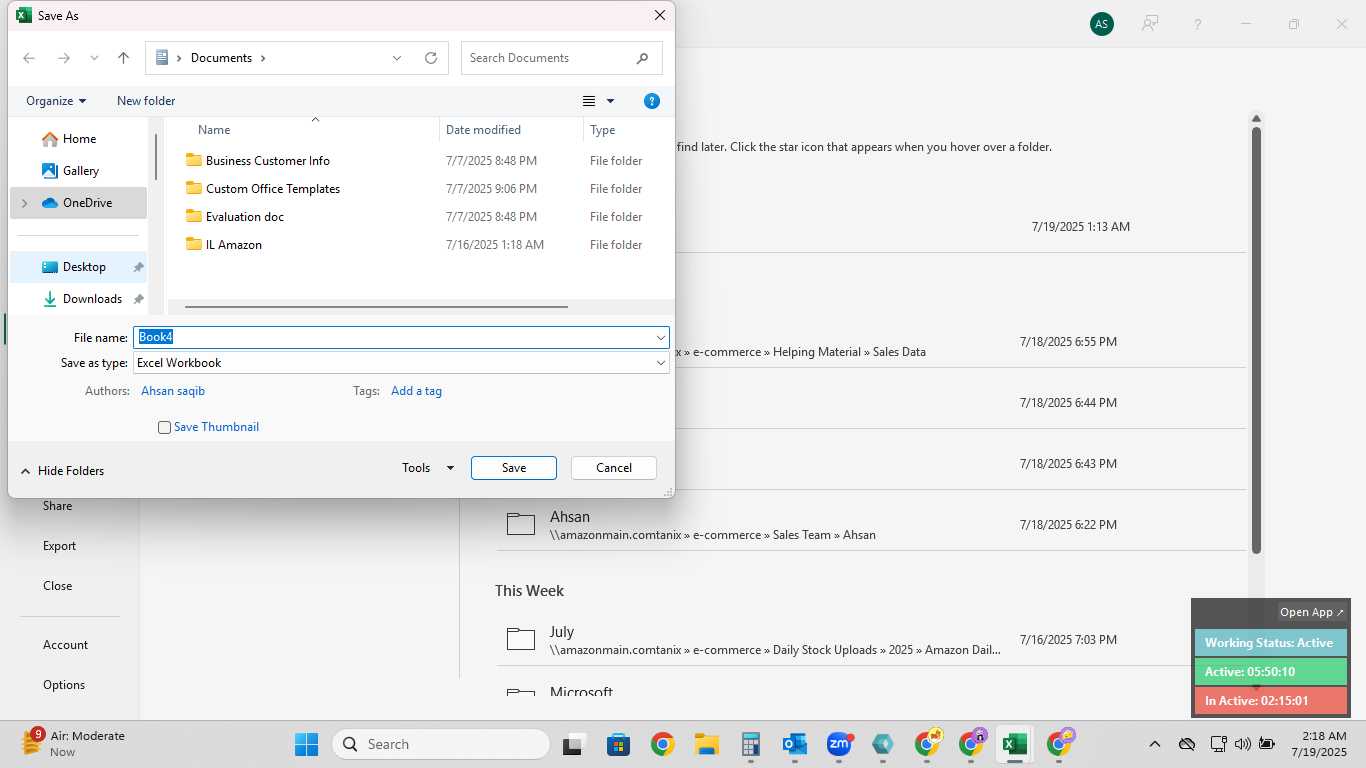Click the Save button

514,468
